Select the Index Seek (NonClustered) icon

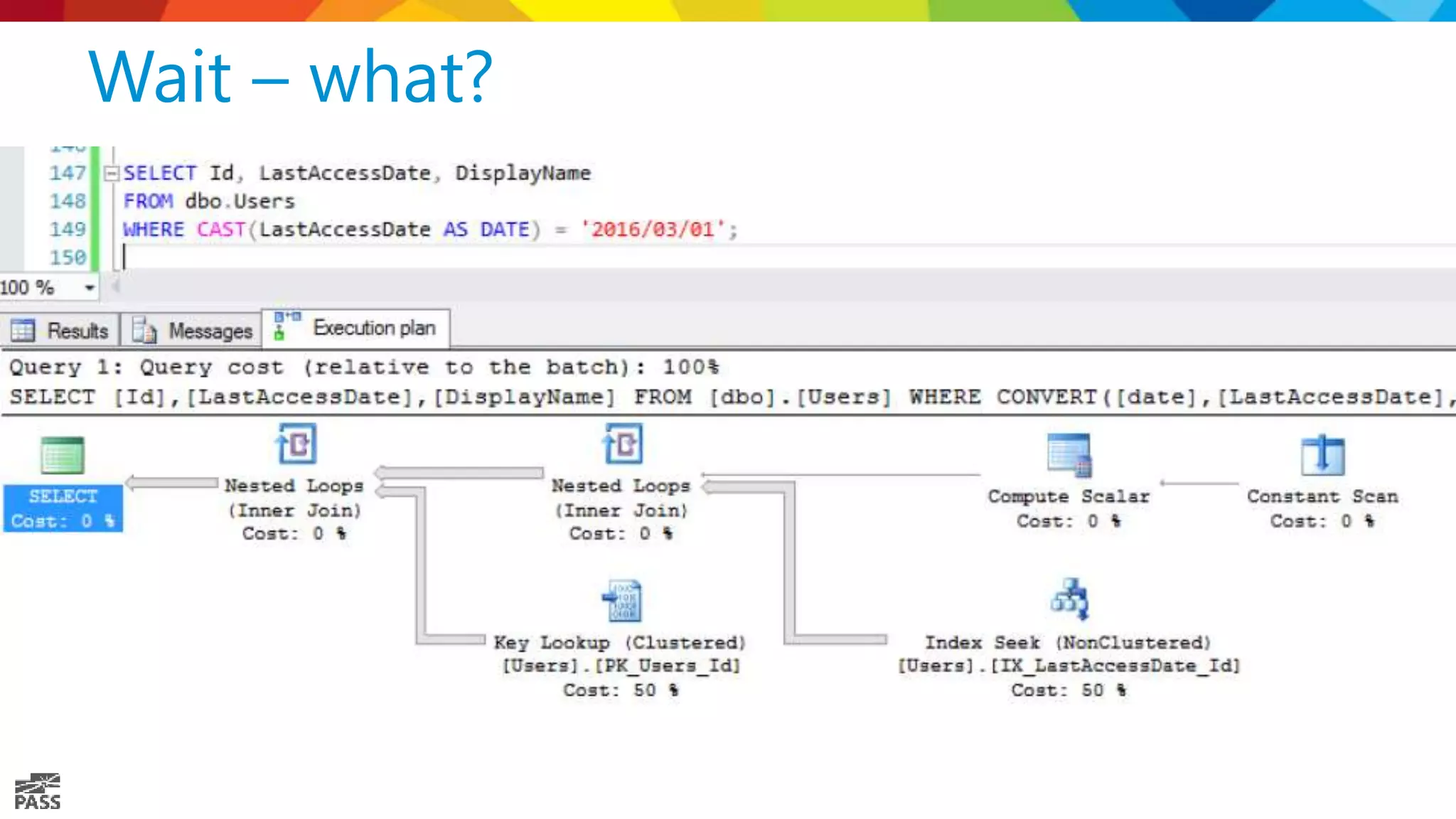[x=1069, y=599]
